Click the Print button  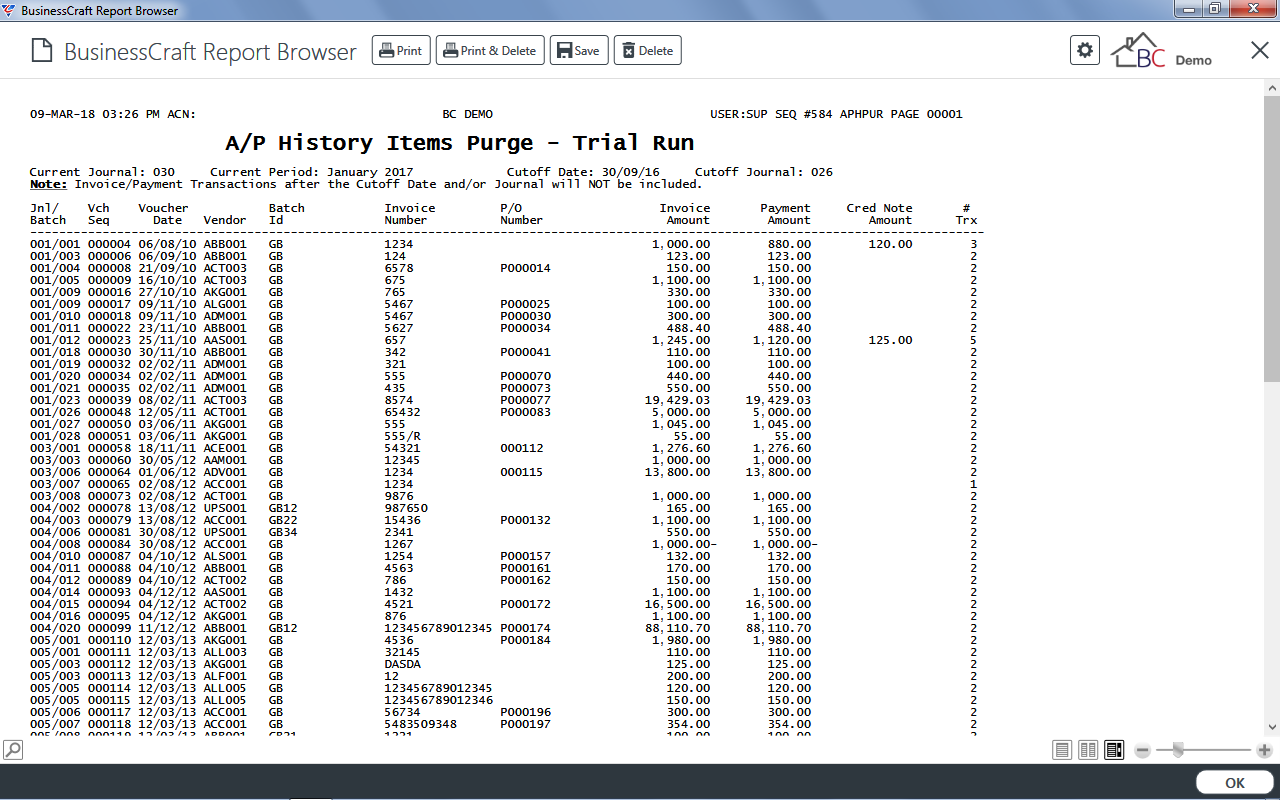pos(401,51)
